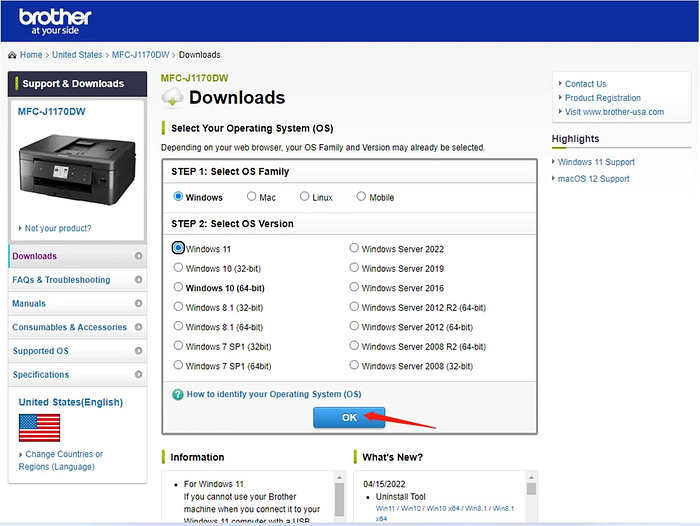Click the Not your product? link
Screen dimensions: 700x526
coord(58,228)
